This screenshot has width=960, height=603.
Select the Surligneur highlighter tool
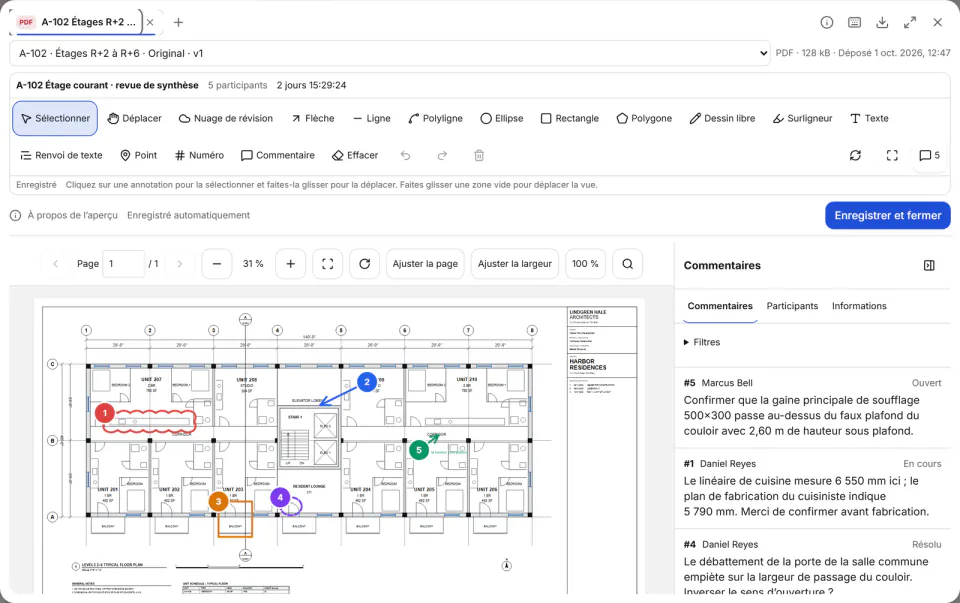[x=802, y=118]
